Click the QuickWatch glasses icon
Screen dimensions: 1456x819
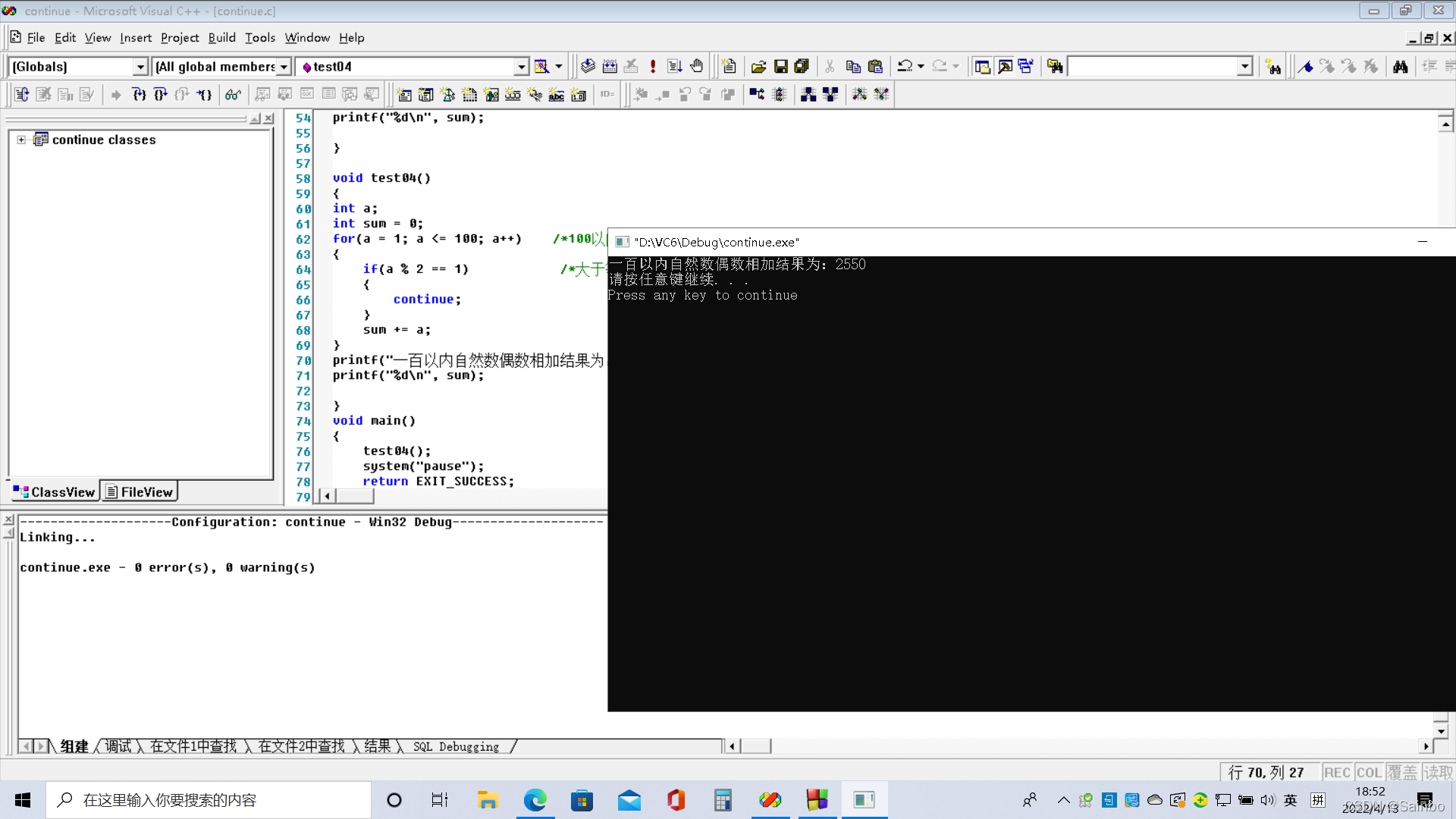pyautogui.click(x=233, y=95)
